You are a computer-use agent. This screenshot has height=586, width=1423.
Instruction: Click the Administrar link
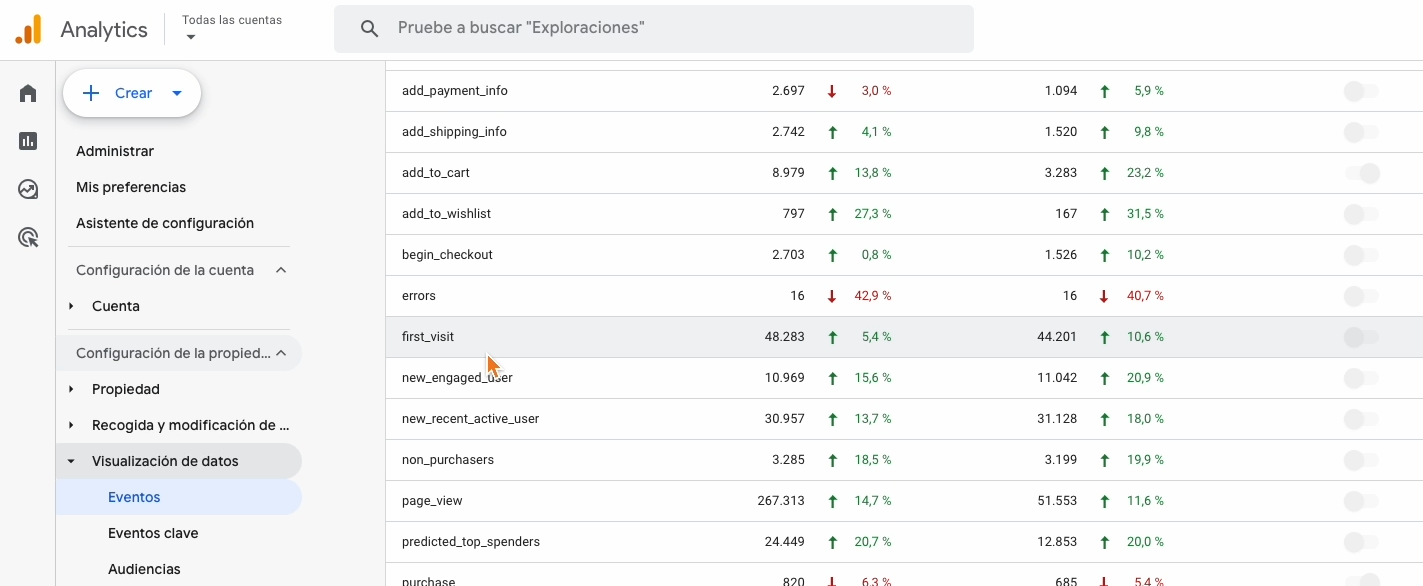pos(115,151)
